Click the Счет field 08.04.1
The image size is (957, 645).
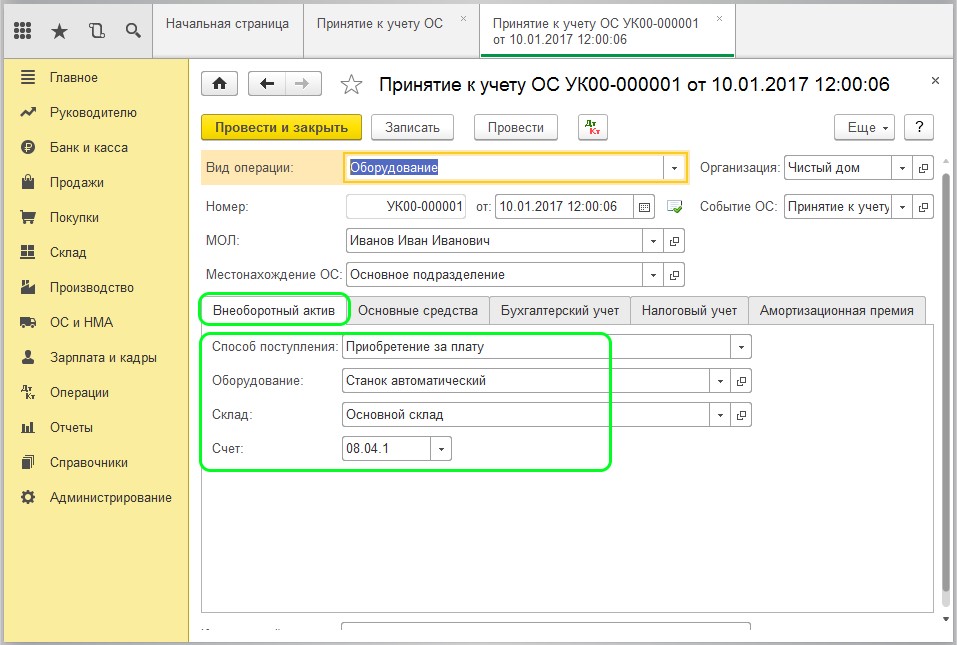[387, 449]
